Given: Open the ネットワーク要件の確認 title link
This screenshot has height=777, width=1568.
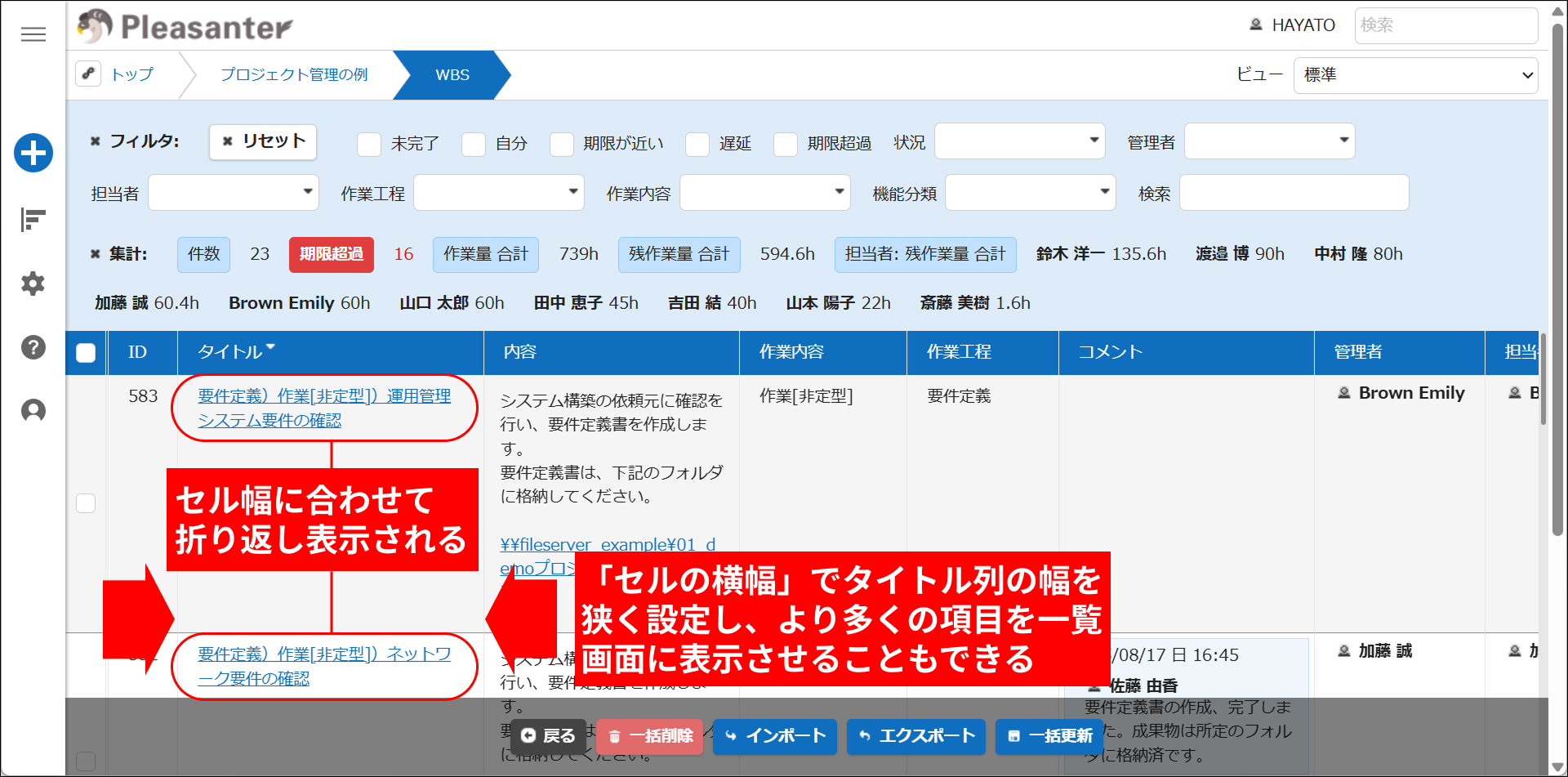Looking at the screenshot, I should click(x=324, y=666).
